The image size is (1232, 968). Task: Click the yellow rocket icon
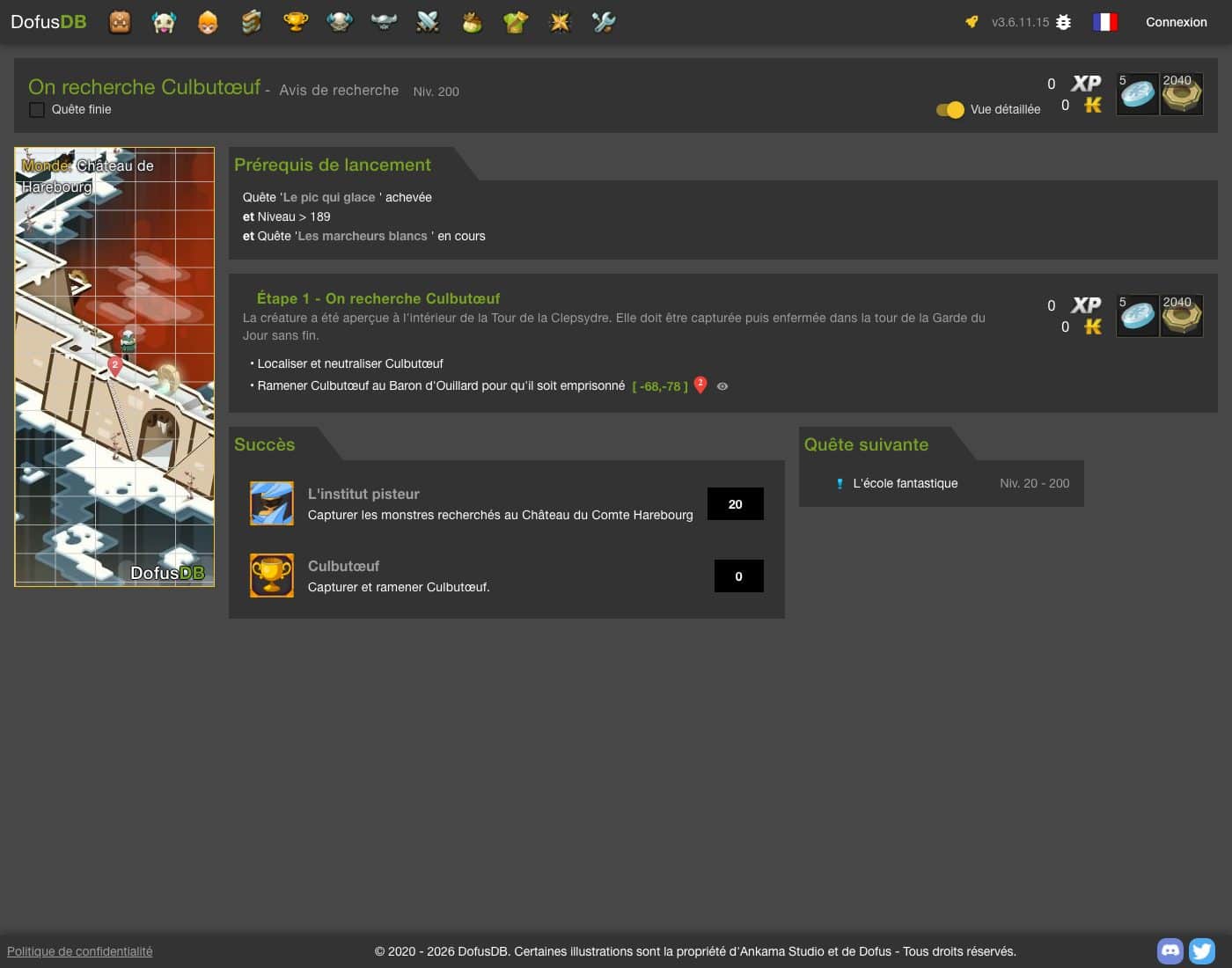972,22
